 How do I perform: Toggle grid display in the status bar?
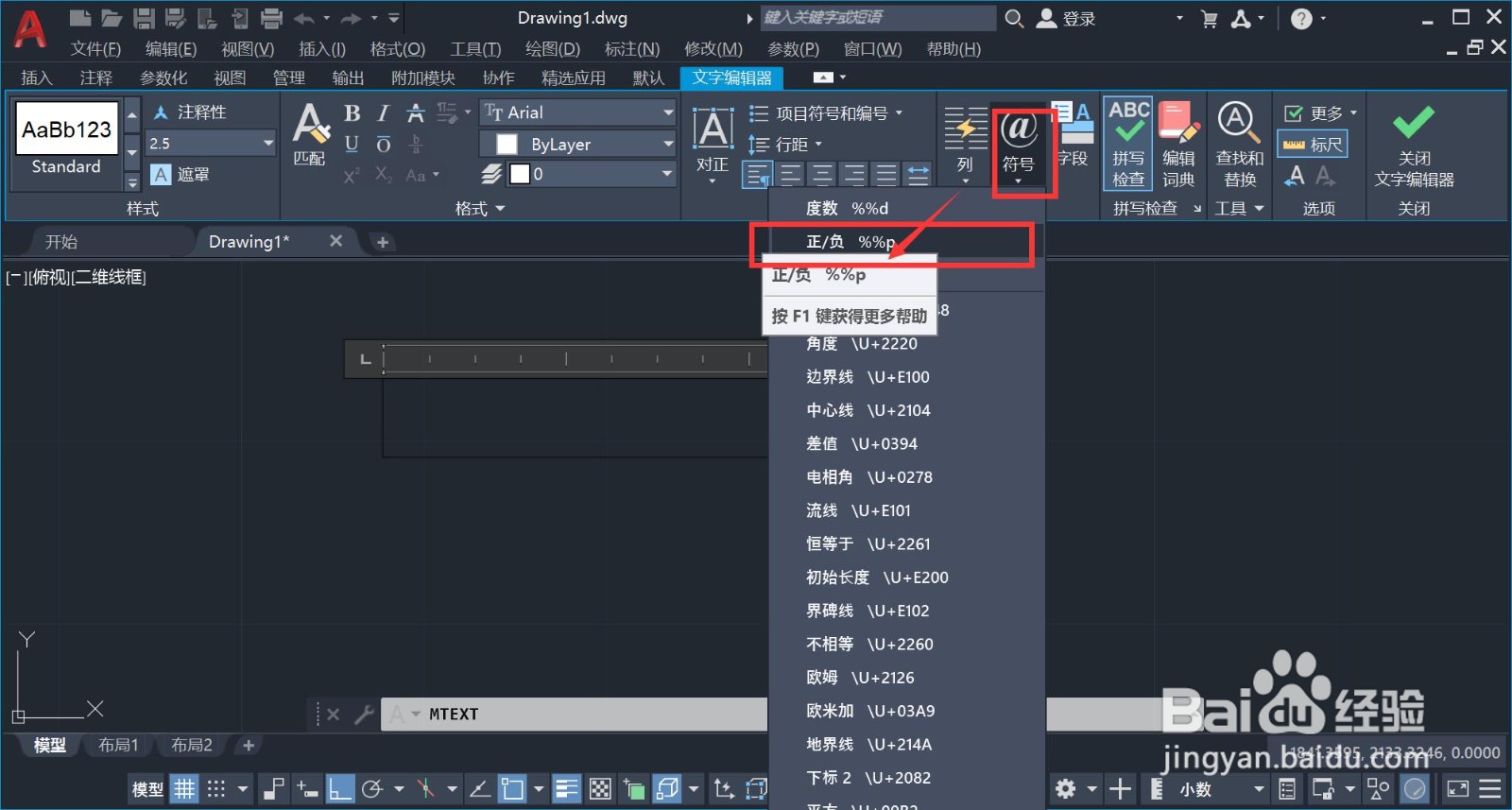(x=184, y=788)
